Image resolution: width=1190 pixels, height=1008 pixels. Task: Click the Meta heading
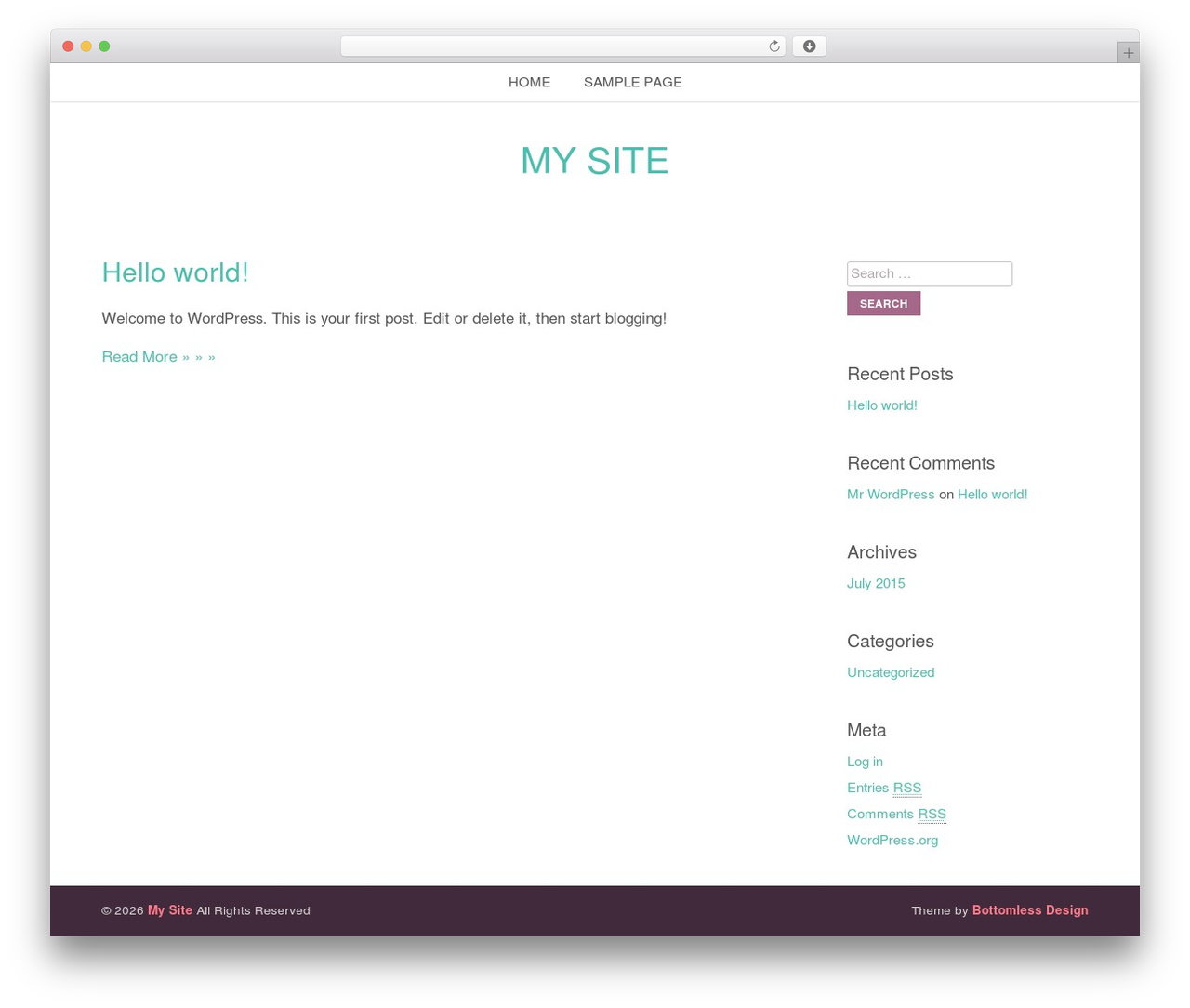pyautogui.click(x=866, y=730)
